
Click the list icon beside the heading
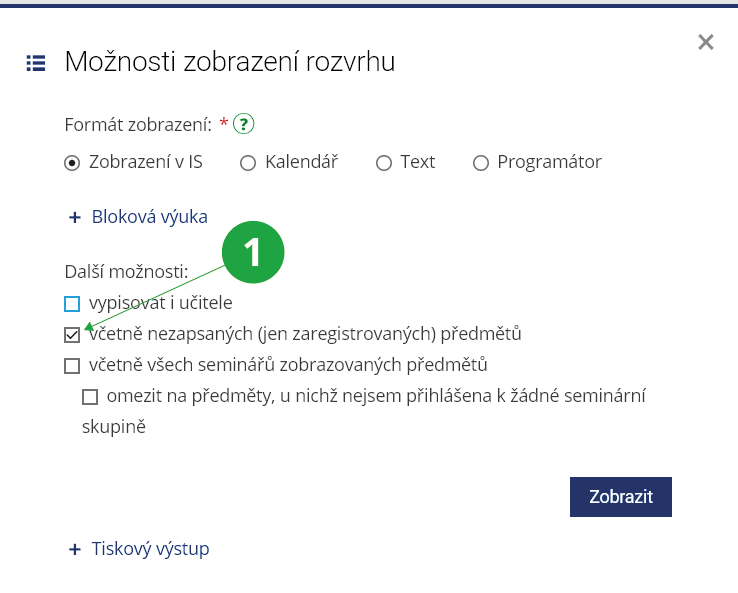(x=36, y=64)
